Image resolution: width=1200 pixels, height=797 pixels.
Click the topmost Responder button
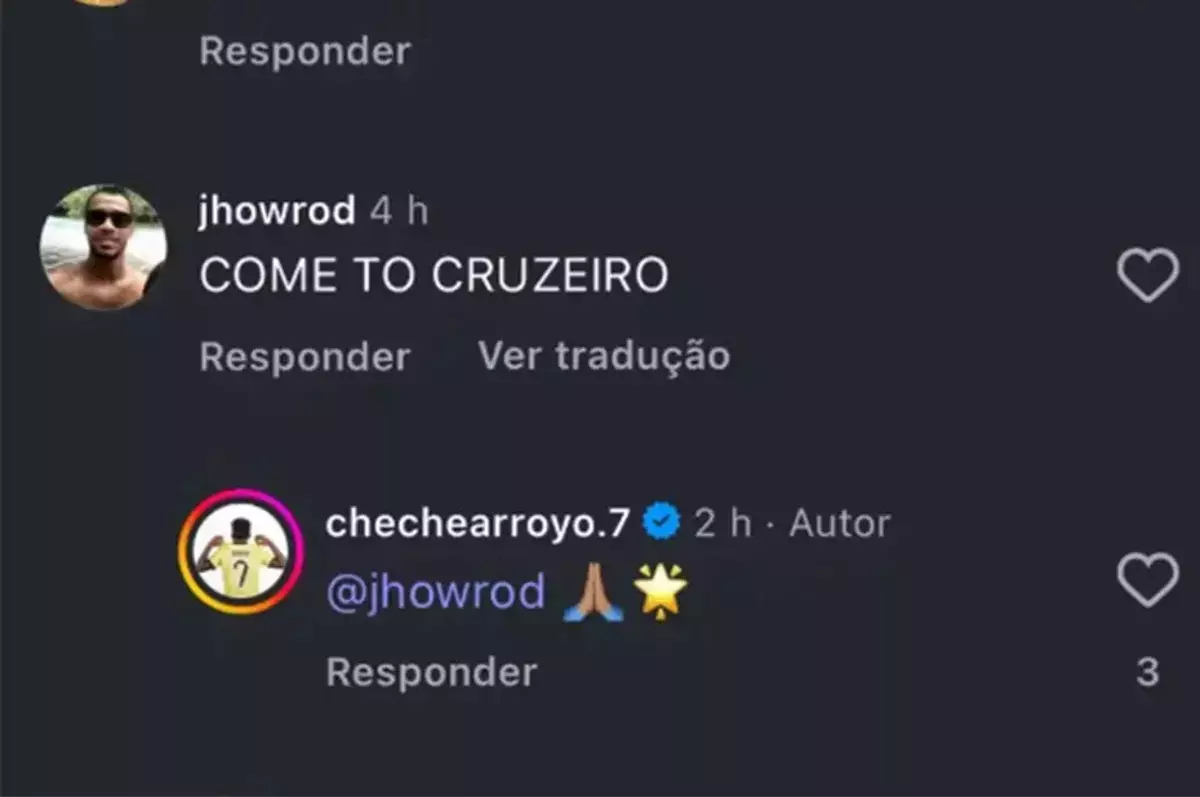(x=305, y=51)
